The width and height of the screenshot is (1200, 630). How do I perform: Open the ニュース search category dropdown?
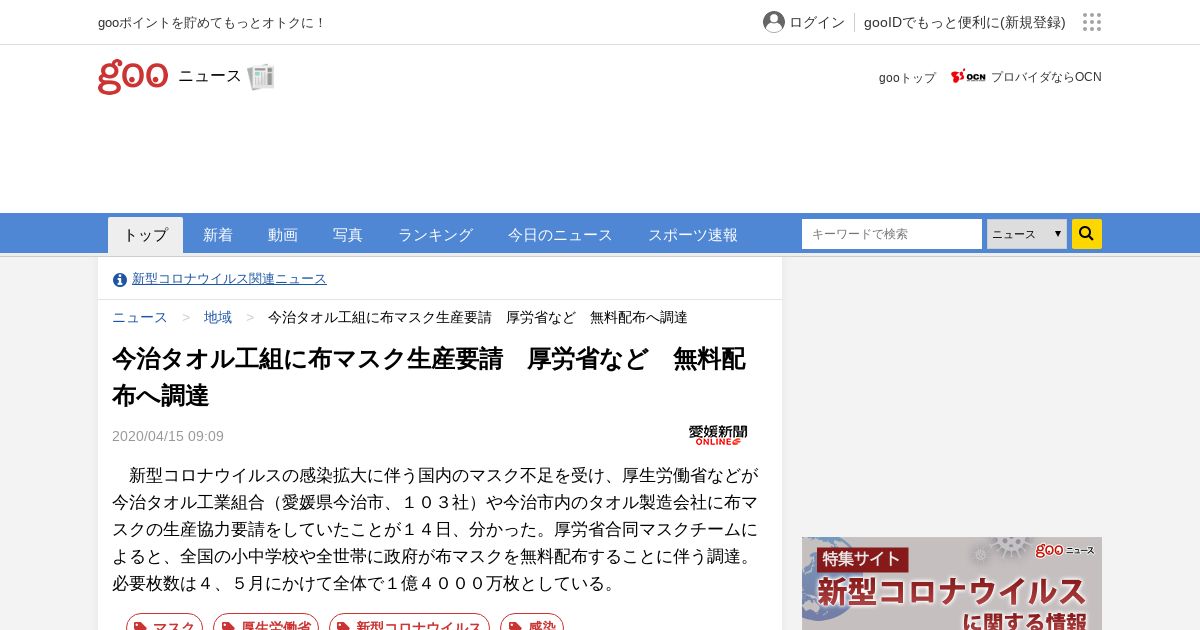point(1027,234)
